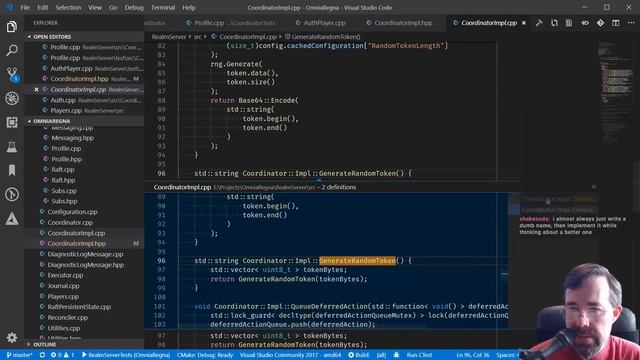
Task: Click the build hammer icon in editor toolbar
Action: click(x=539, y=23)
